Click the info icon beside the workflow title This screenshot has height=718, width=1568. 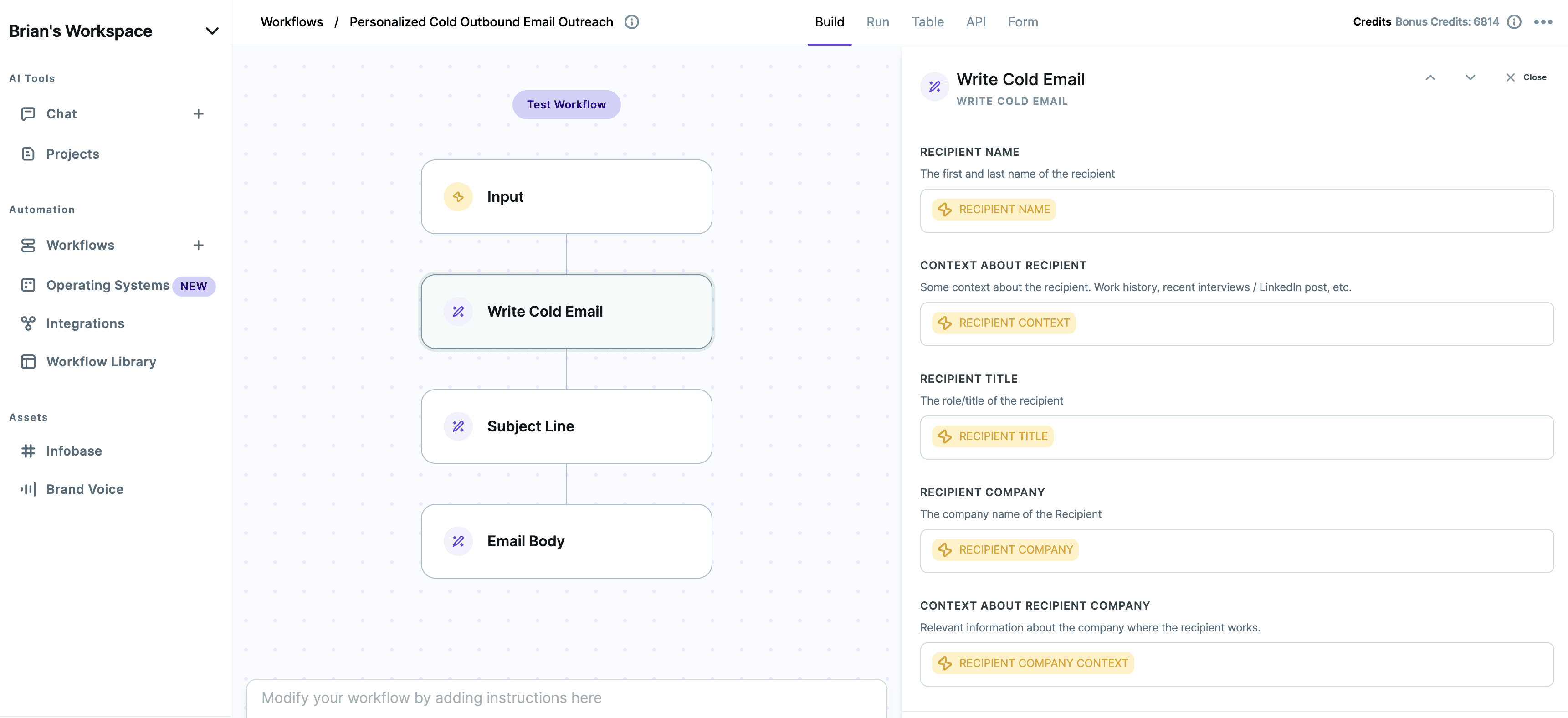pyautogui.click(x=632, y=22)
